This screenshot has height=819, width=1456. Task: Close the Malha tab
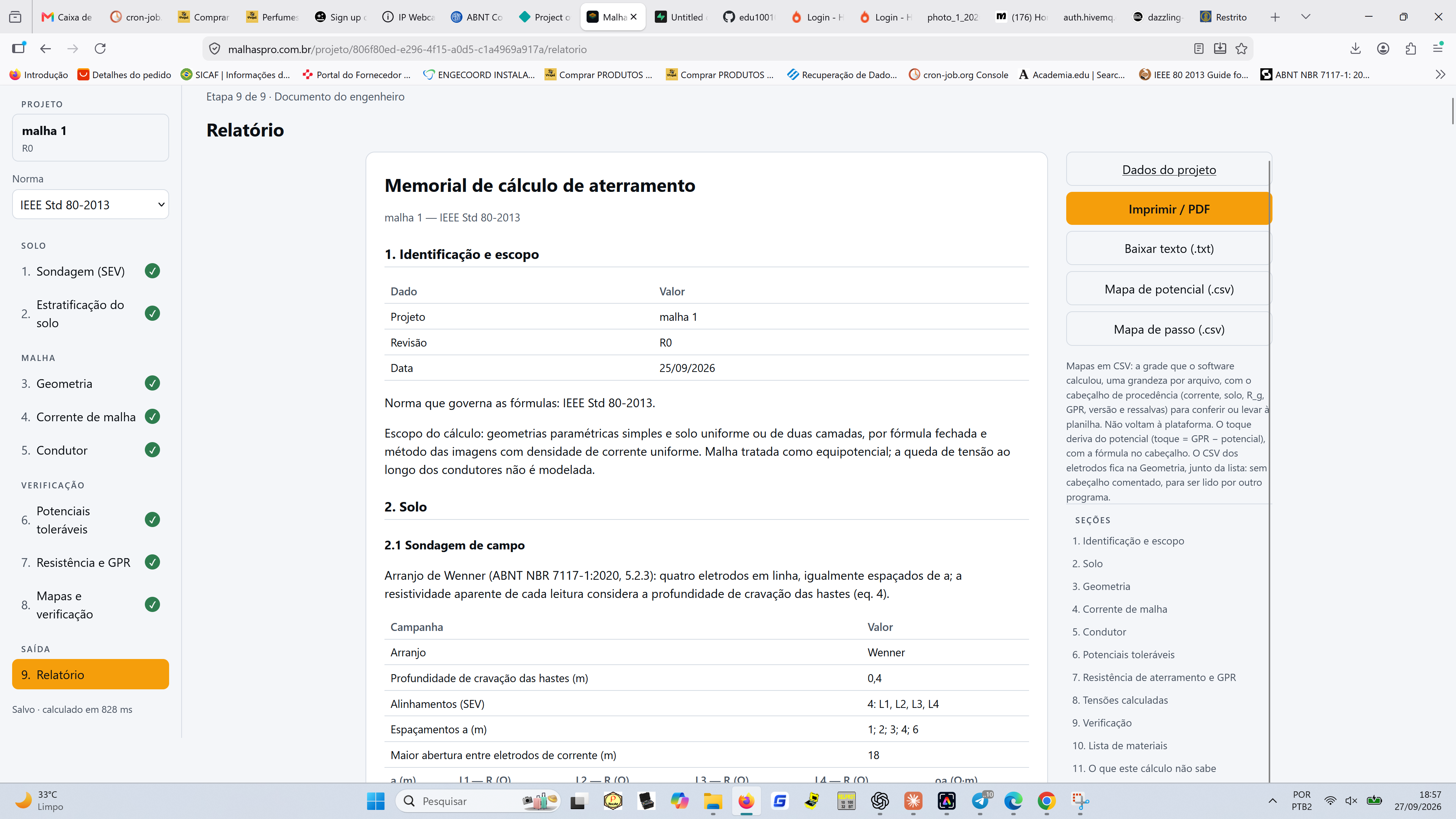click(x=634, y=17)
